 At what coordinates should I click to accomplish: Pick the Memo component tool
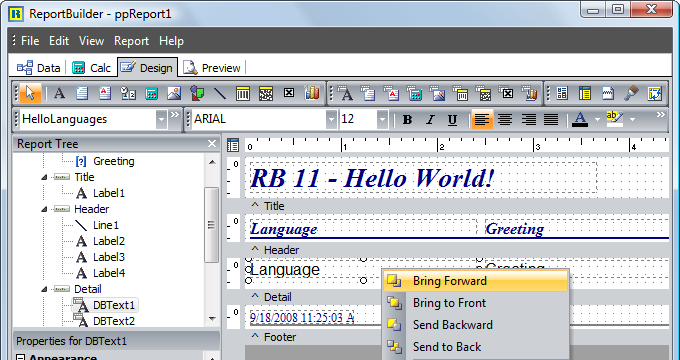pos(82,93)
